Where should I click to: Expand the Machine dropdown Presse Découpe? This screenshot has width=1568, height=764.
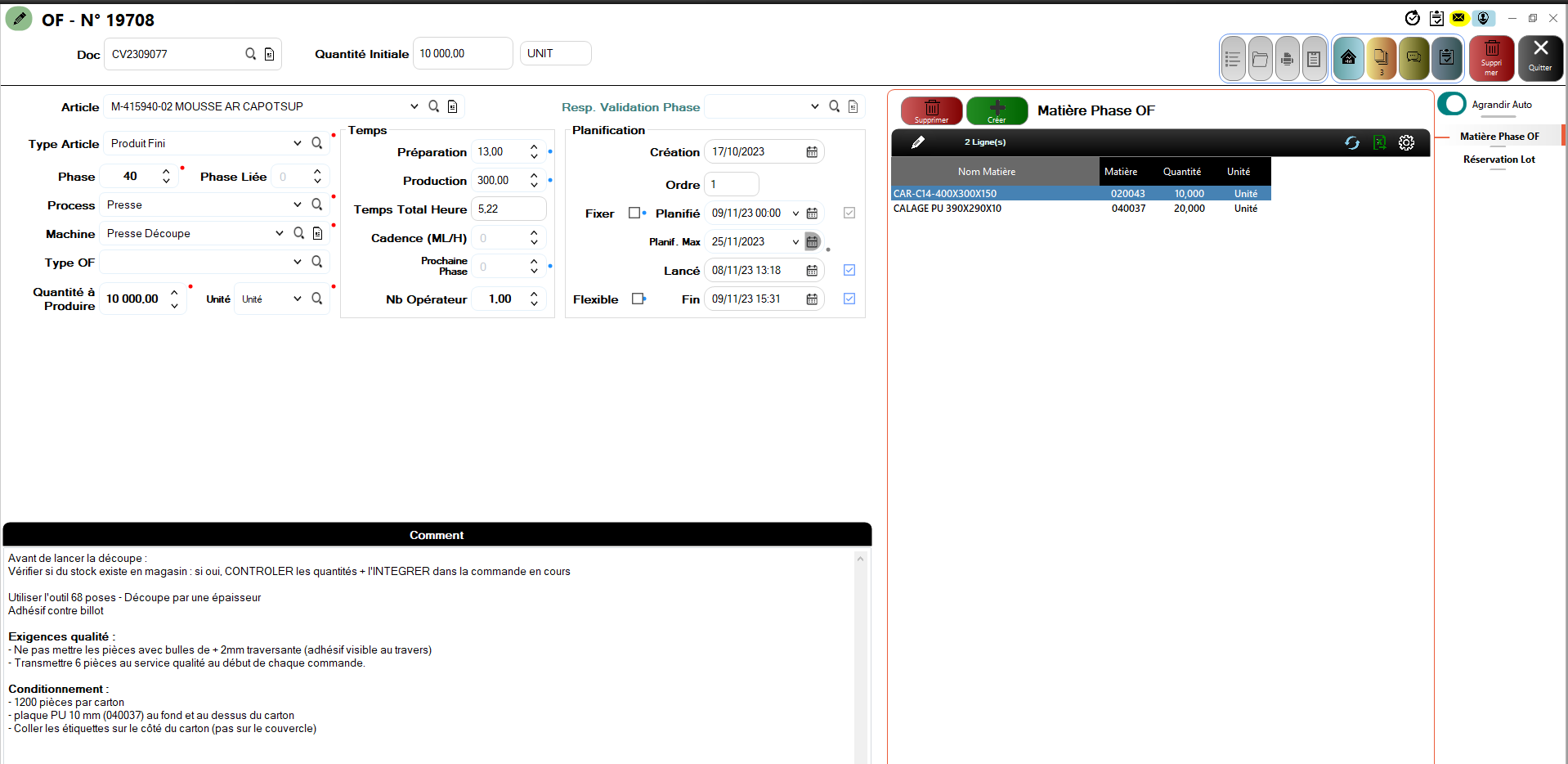point(280,233)
